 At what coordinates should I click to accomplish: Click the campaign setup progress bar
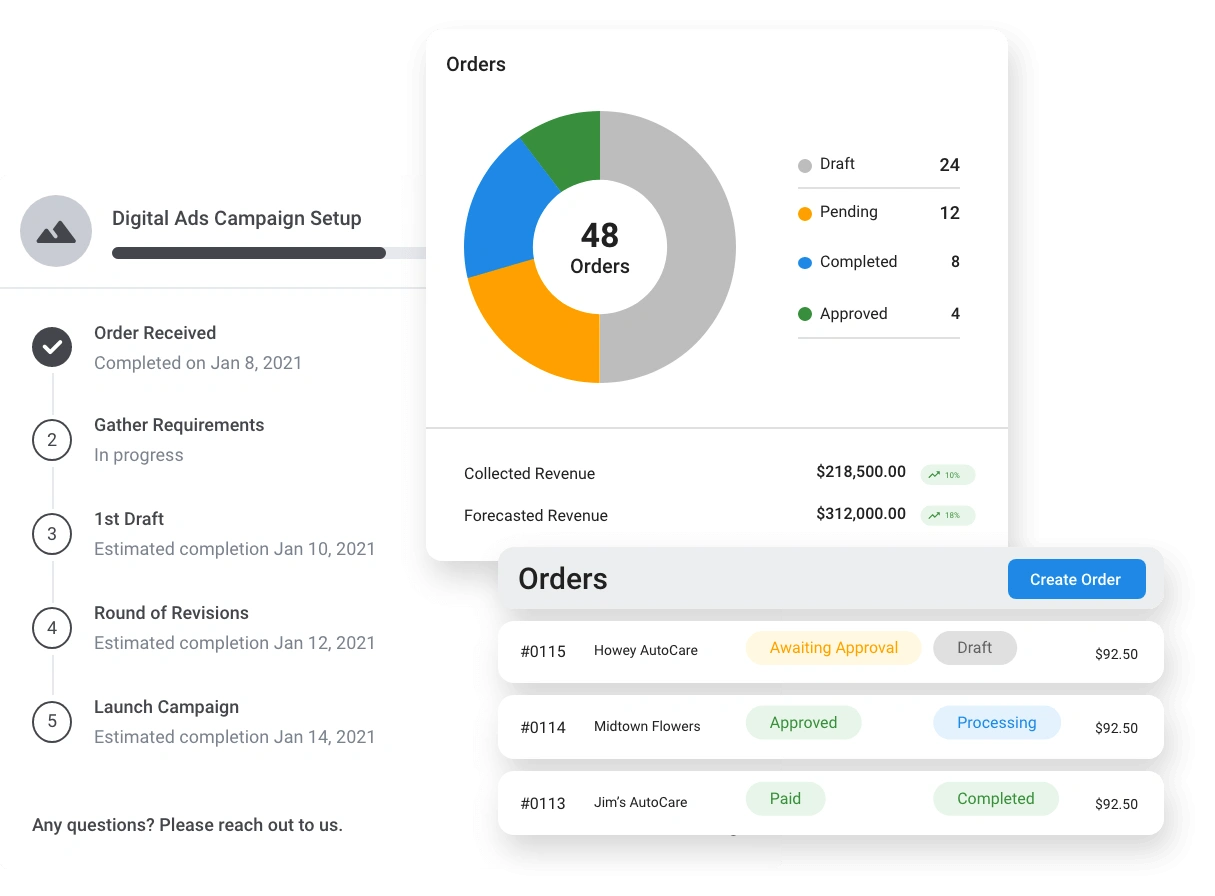pos(248,253)
